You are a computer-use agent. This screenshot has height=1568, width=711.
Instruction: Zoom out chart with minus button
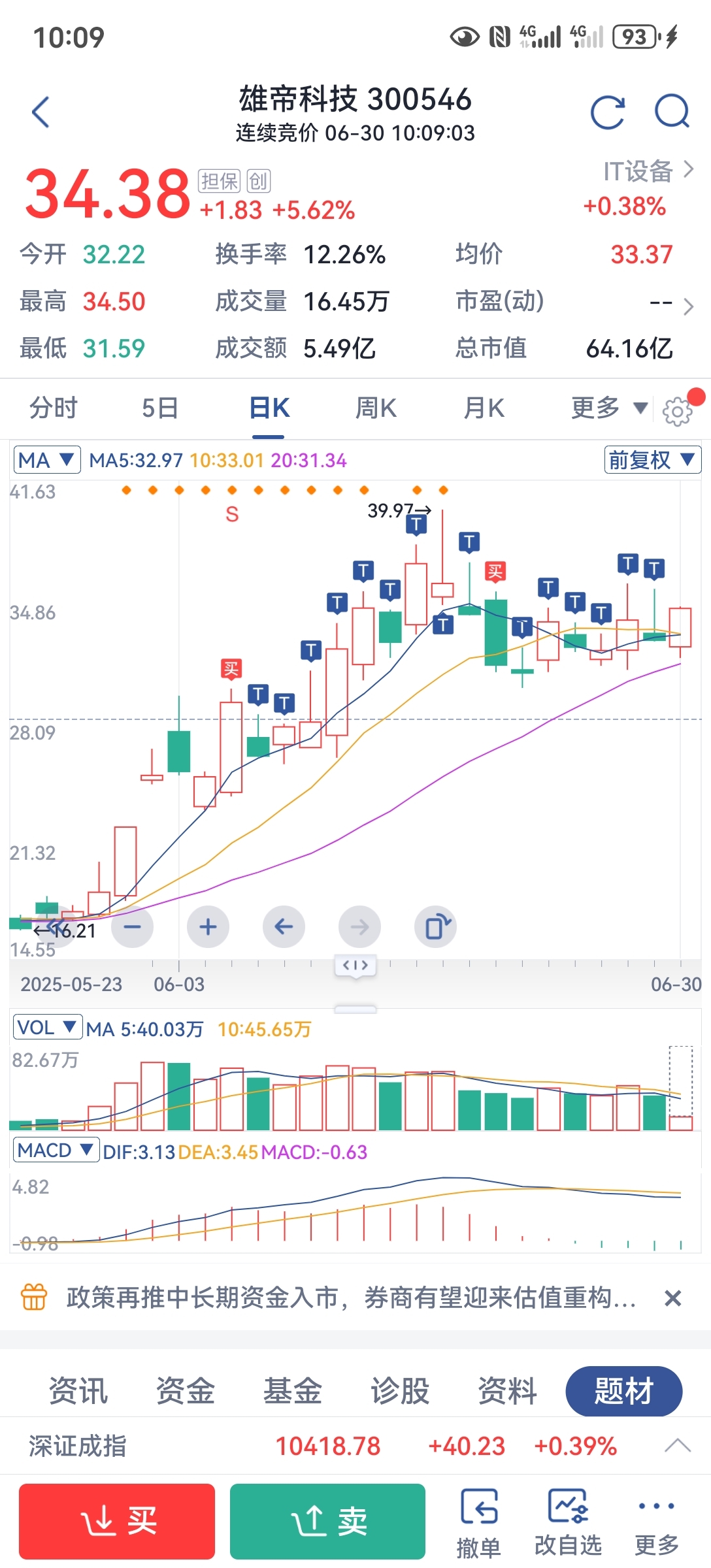133,926
